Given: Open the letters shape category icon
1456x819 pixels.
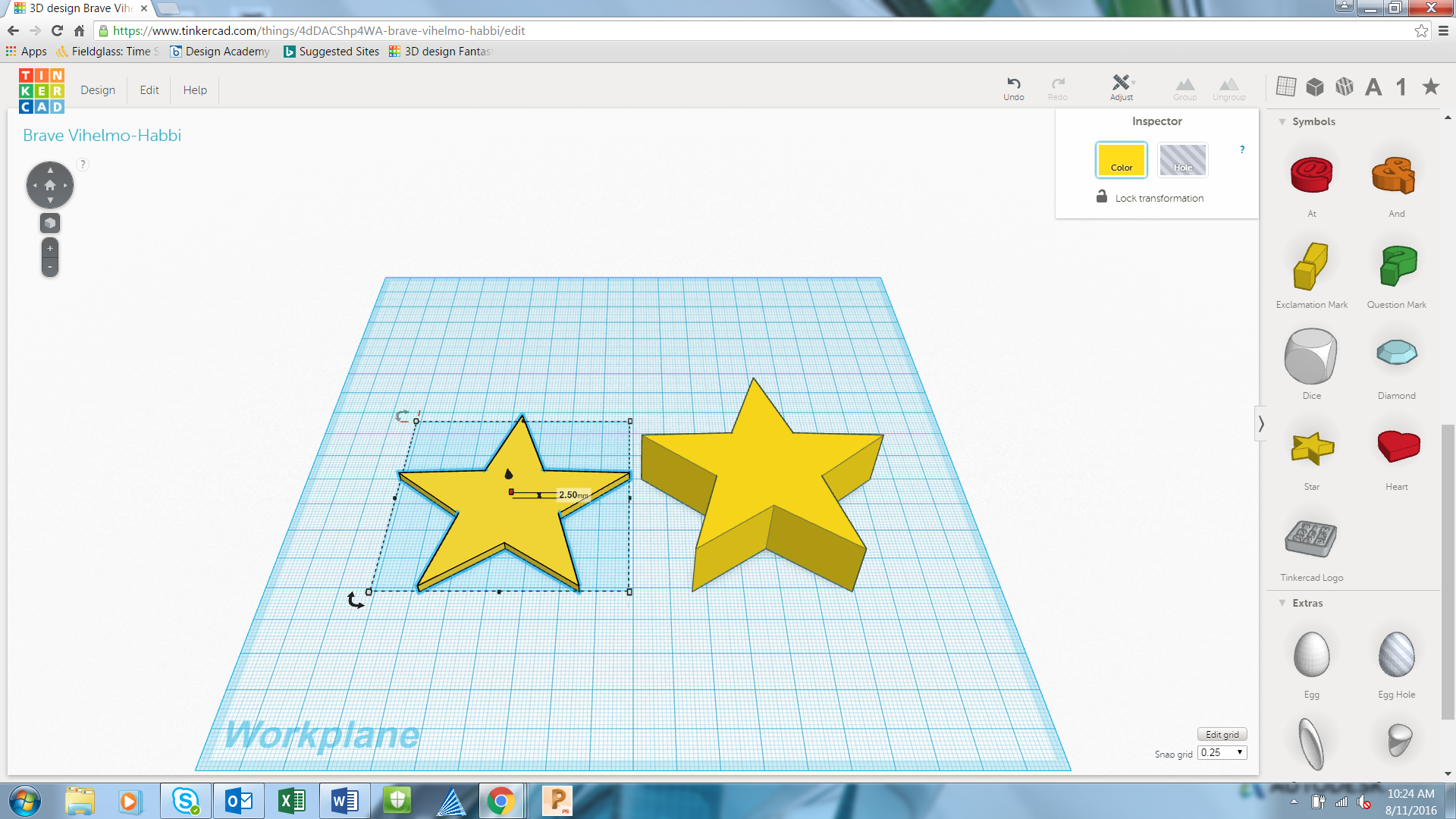Looking at the screenshot, I should tap(1373, 86).
